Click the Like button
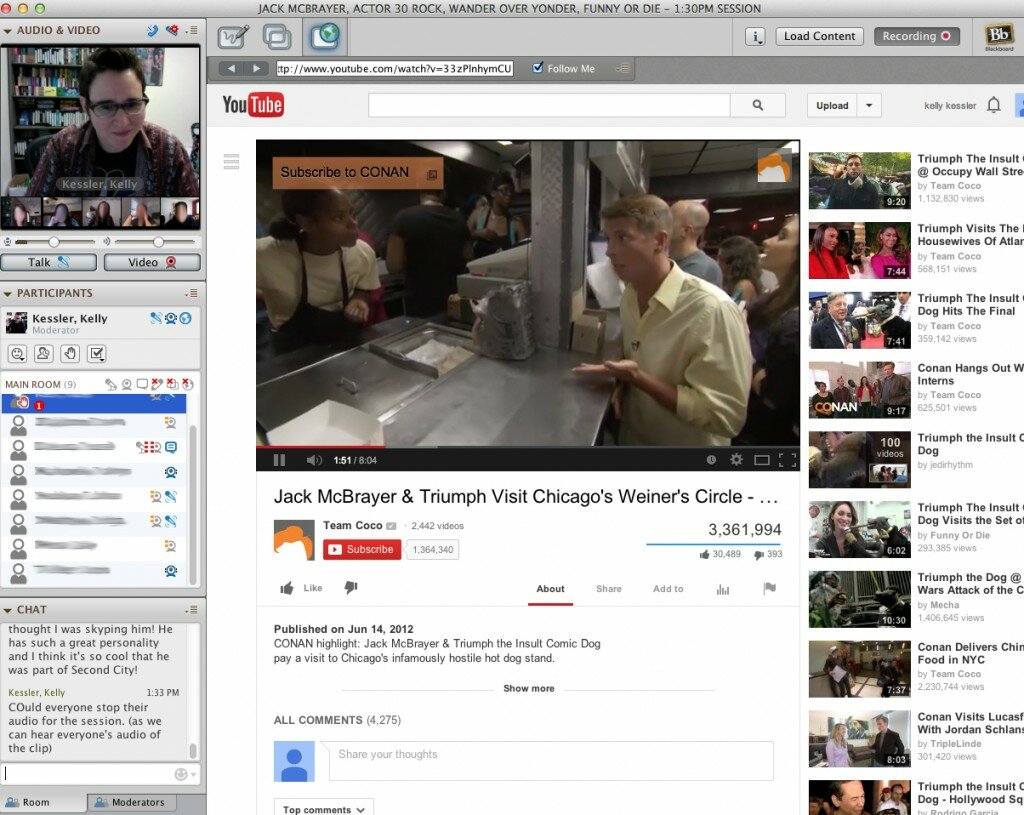The height and width of the screenshot is (815, 1024). pos(301,588)
